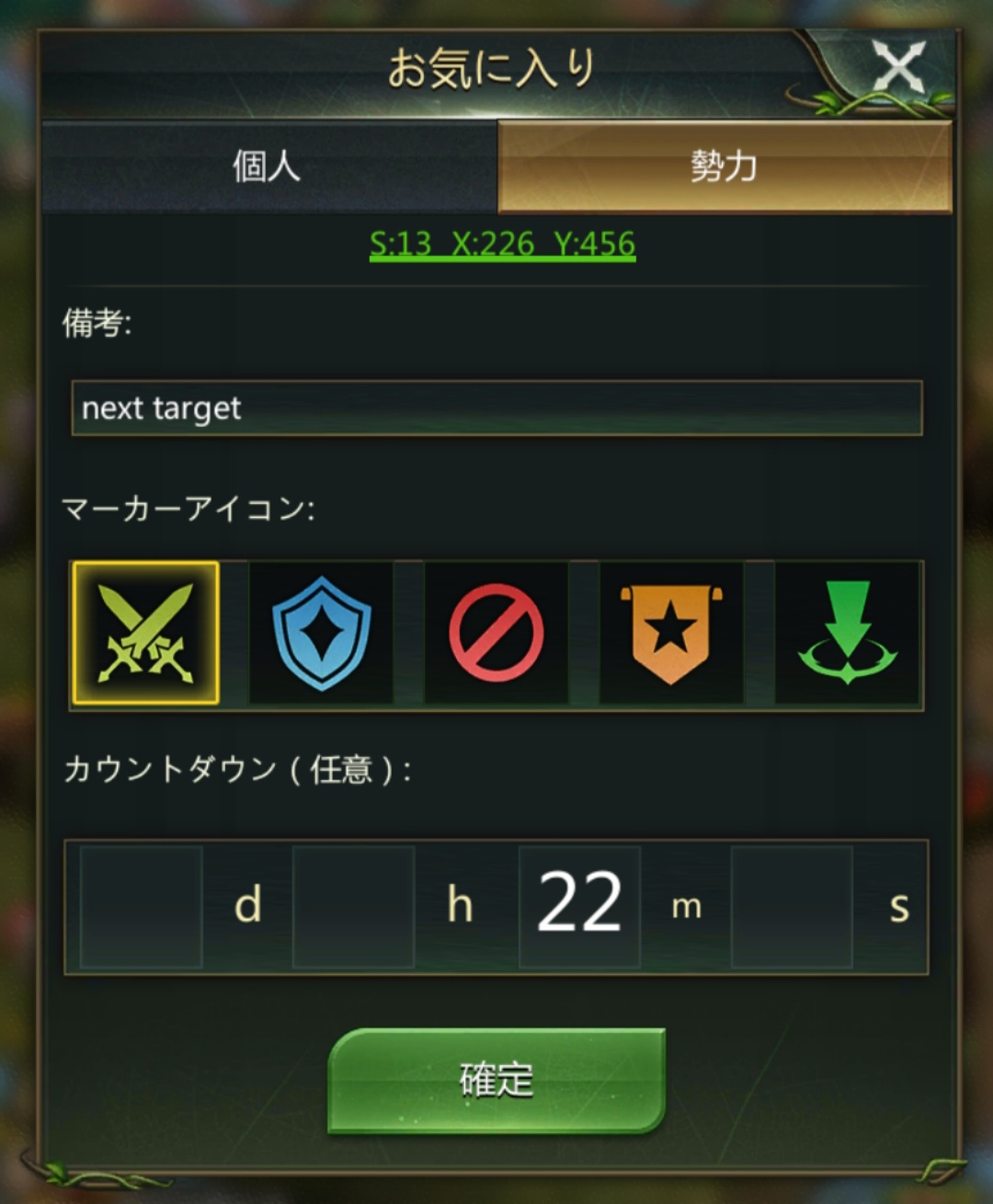Click the カウントダウン (任意) label
The width and height of the screenshot is (993, 1204).
click(x=237, y=769)
